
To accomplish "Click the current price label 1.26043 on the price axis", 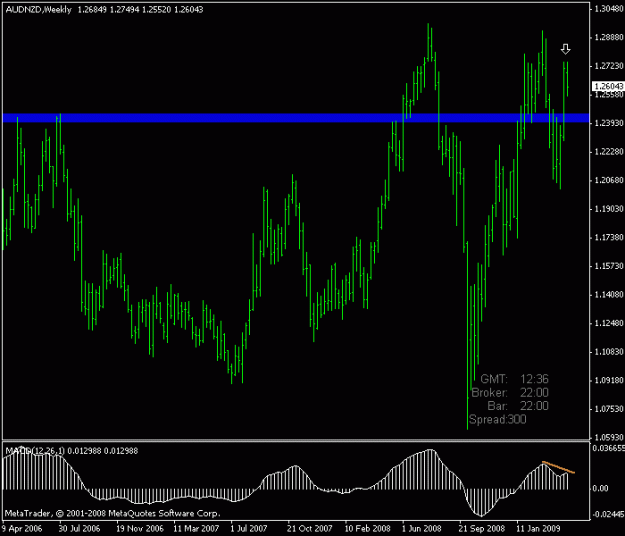I will pos(608,86).
